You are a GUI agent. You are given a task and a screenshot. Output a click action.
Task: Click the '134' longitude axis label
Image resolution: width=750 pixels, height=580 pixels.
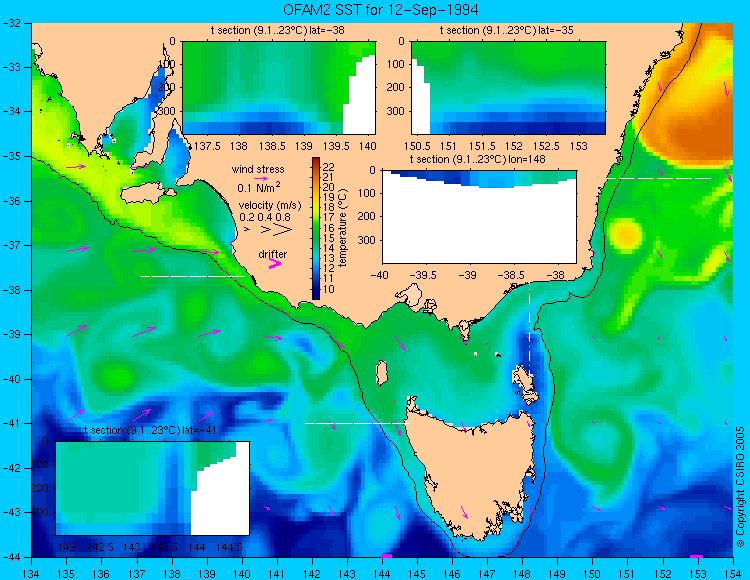click(x=31, y=574)
